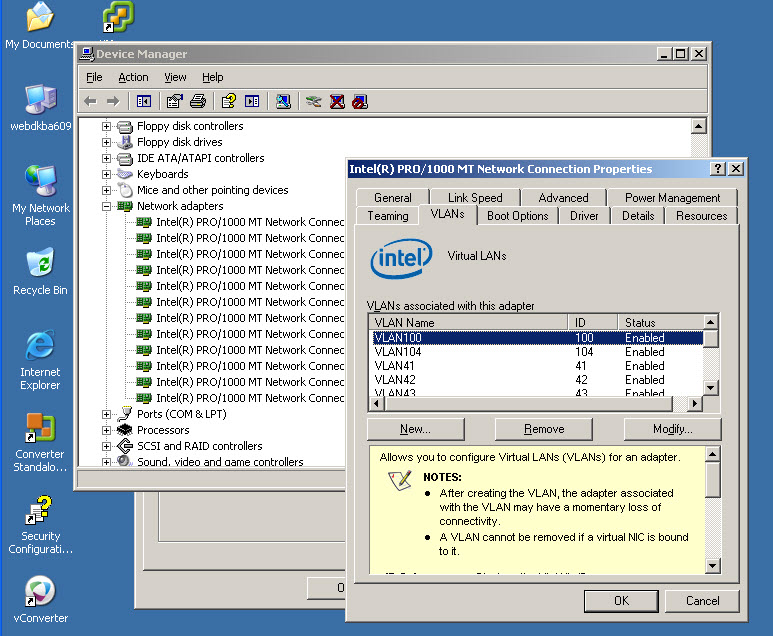The image size is (773, 636).
Task: Open the View menu
Action: 175,77
